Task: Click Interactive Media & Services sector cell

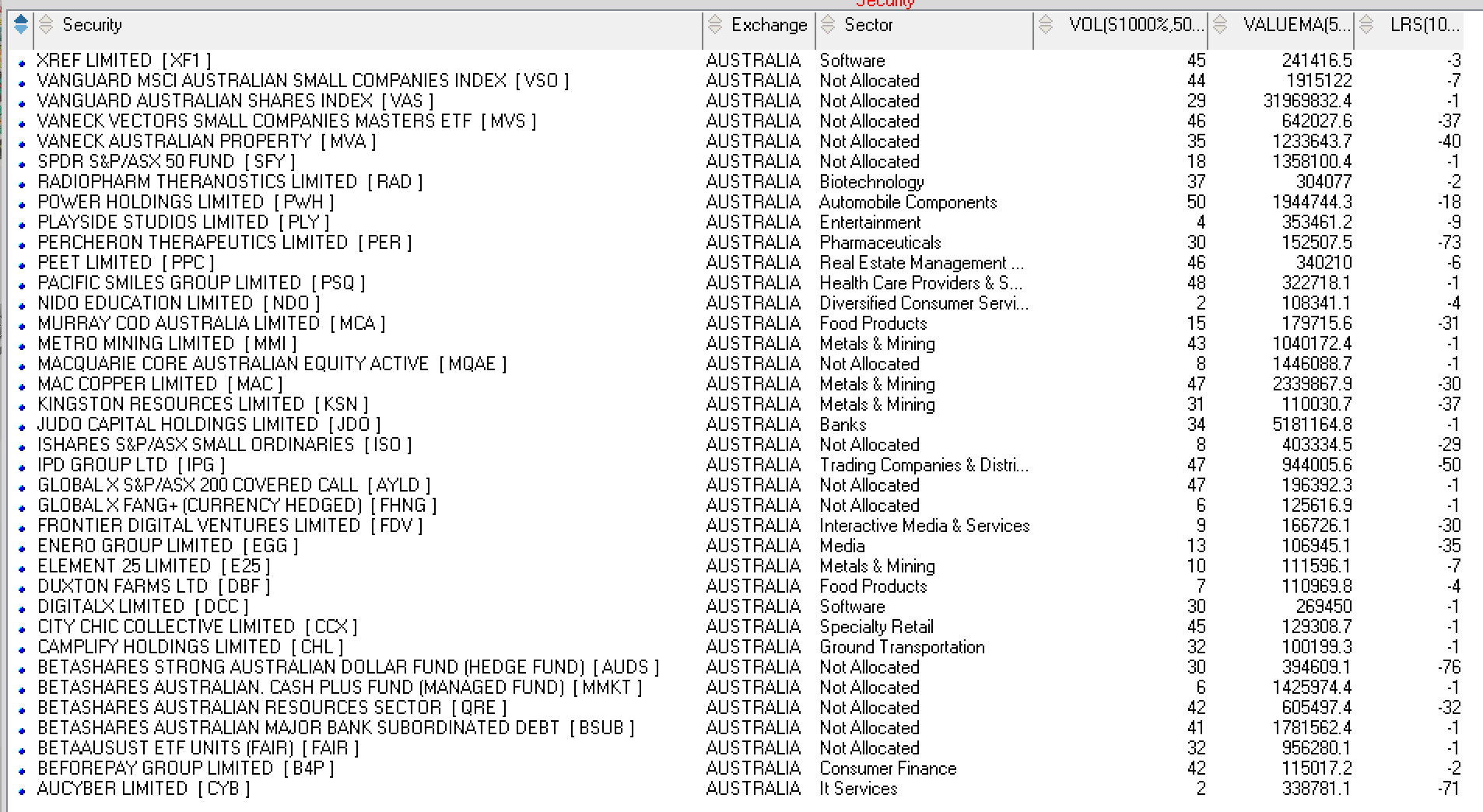Action: [924, 526]
